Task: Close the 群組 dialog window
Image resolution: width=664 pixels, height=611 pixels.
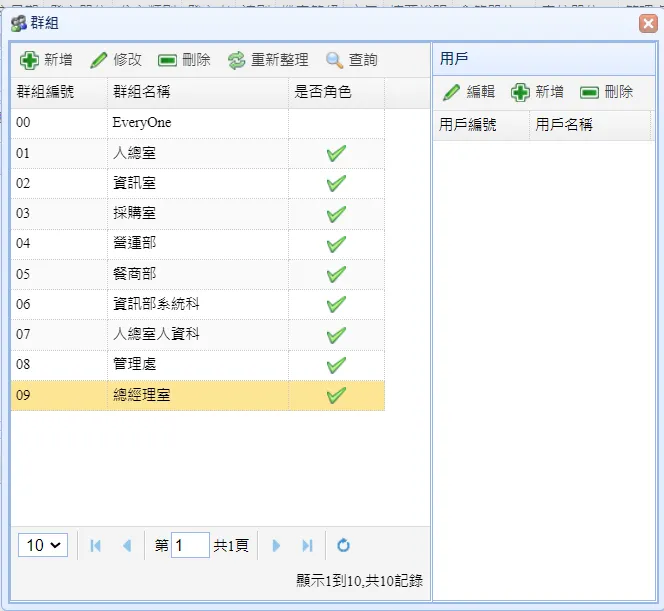Action: coord(648,23)
